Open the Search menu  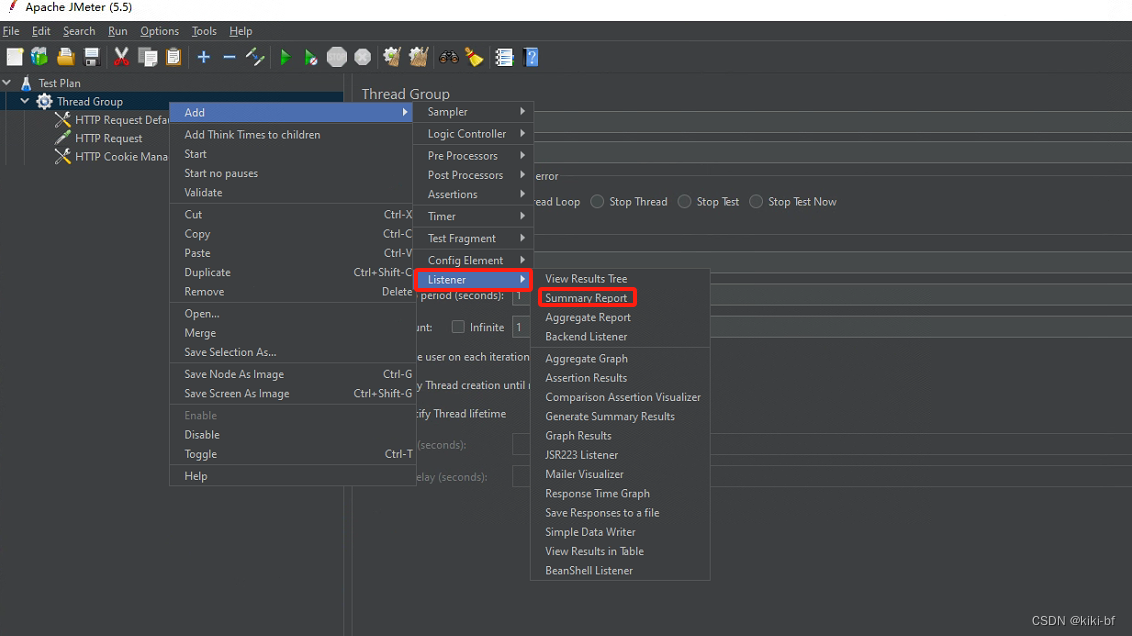[79, 31]
